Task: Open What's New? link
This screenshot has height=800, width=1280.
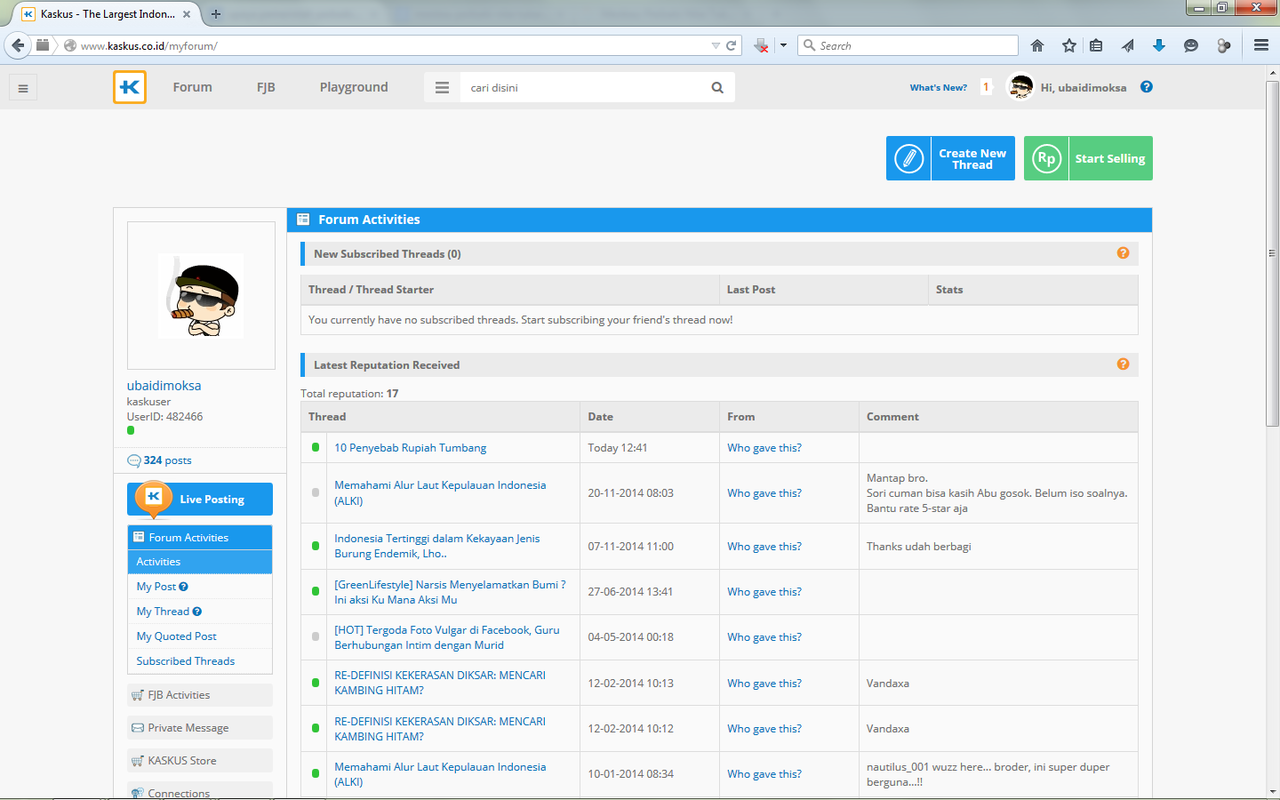Action: (938, 87)
